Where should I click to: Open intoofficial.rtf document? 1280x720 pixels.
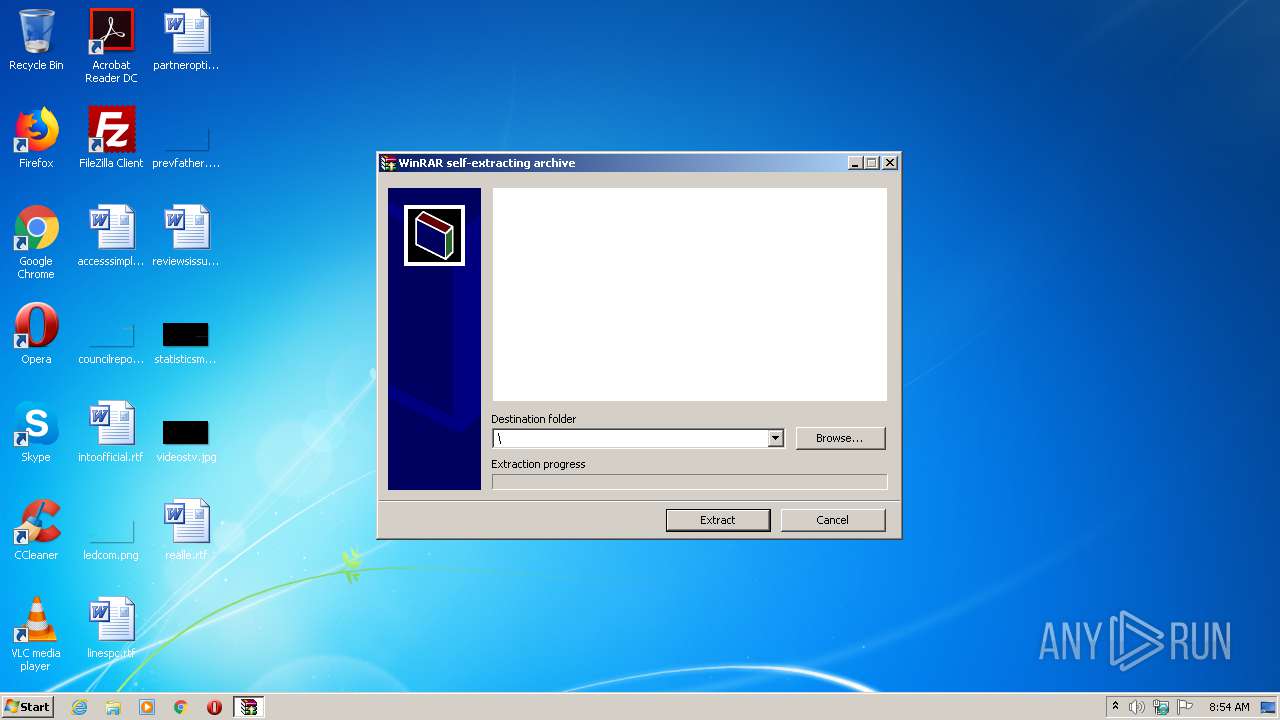(111, 432)
